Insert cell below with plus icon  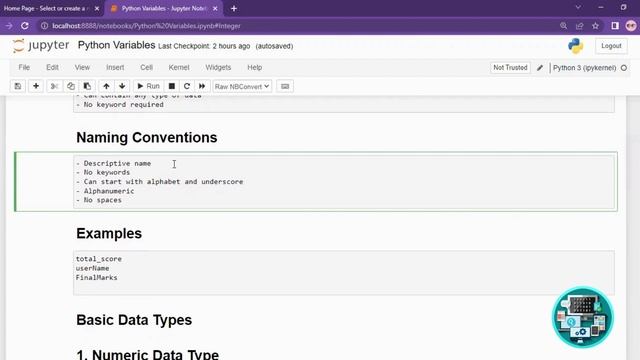(x=36, y=86)
